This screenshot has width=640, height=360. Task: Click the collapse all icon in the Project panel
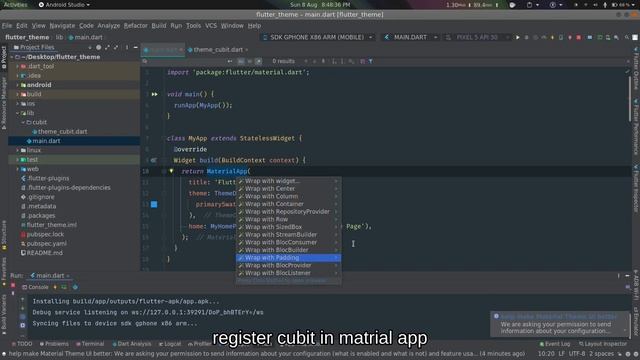[116, 47]
